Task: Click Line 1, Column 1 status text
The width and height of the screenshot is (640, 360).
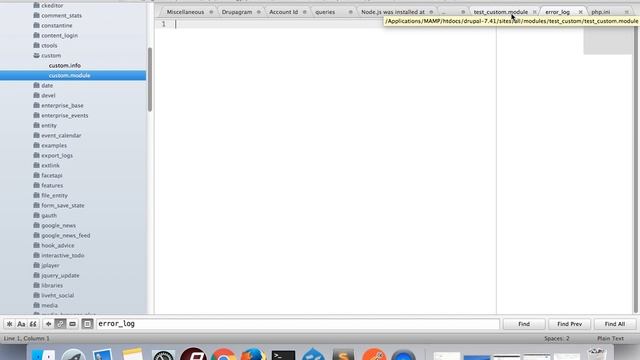Action: (27, 338)
